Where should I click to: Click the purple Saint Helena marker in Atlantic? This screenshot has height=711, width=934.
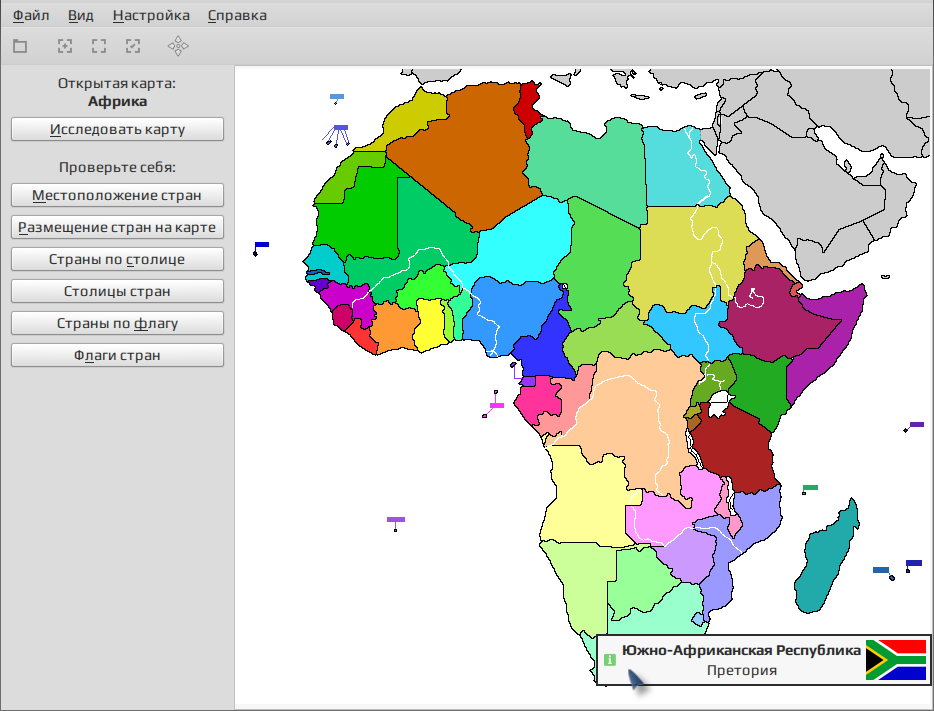click(x=396, y=522)
